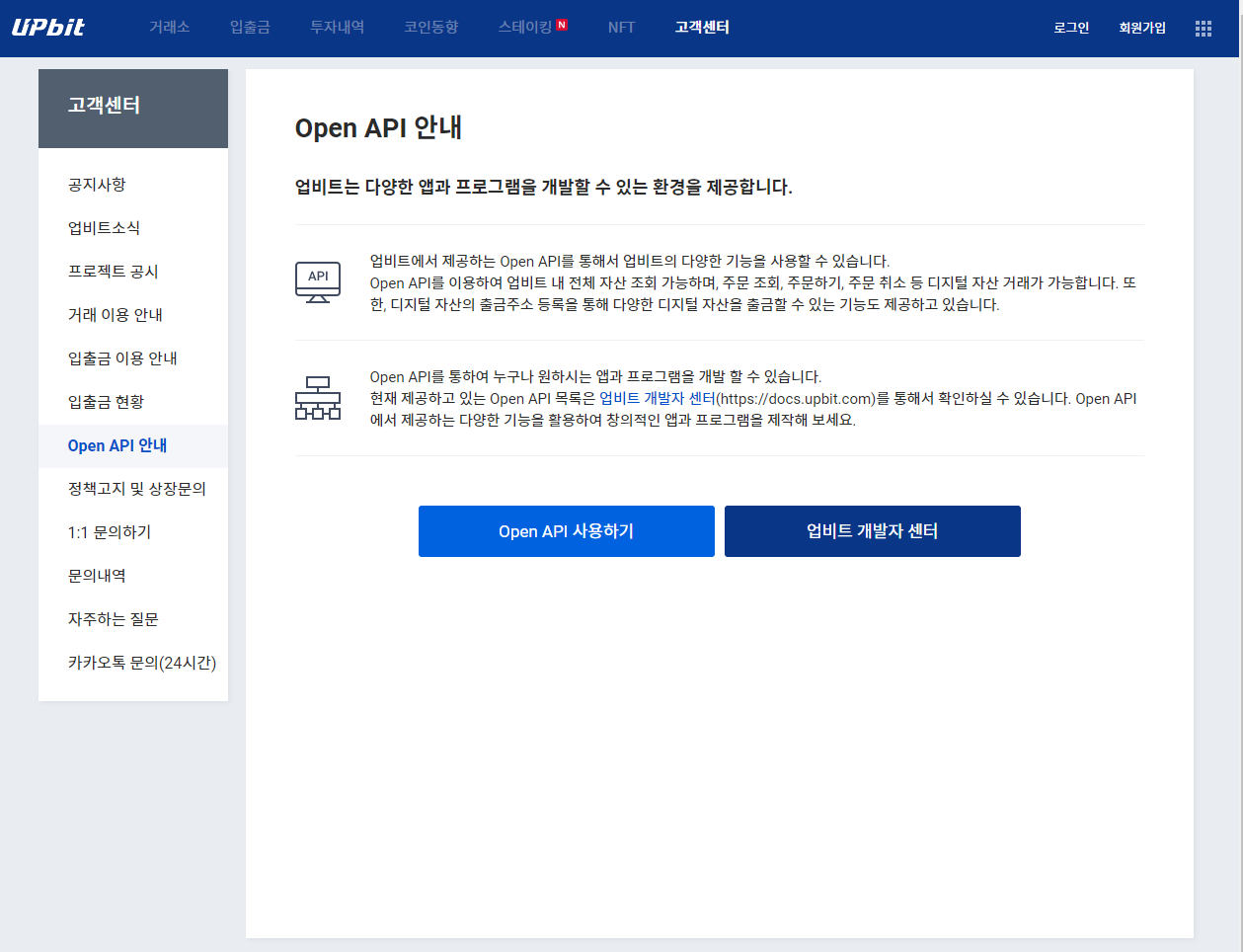Click the Open API 안내 page heading

(x=379, y=128)
